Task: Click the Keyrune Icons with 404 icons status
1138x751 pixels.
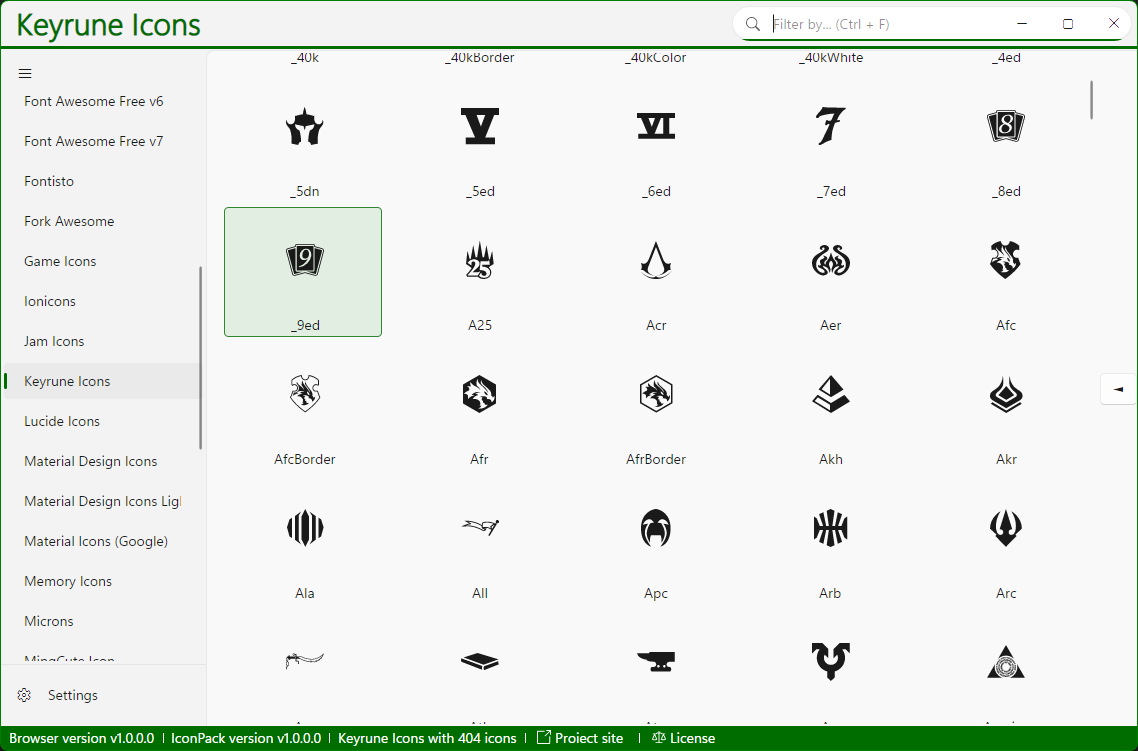Action: pos(427,738)
